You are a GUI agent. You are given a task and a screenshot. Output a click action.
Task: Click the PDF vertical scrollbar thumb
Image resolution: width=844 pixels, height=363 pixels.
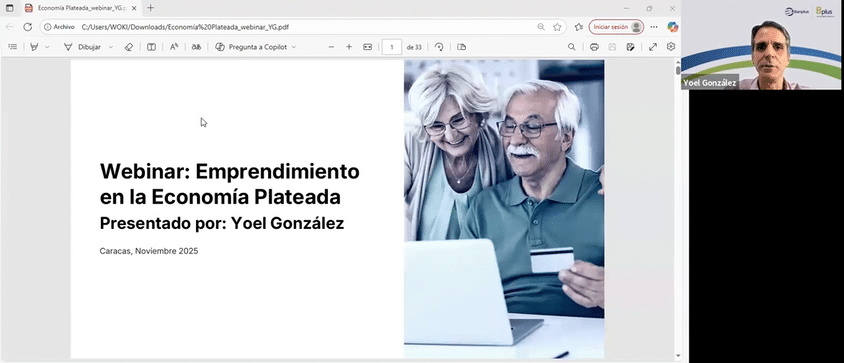(x=678, y=71)
